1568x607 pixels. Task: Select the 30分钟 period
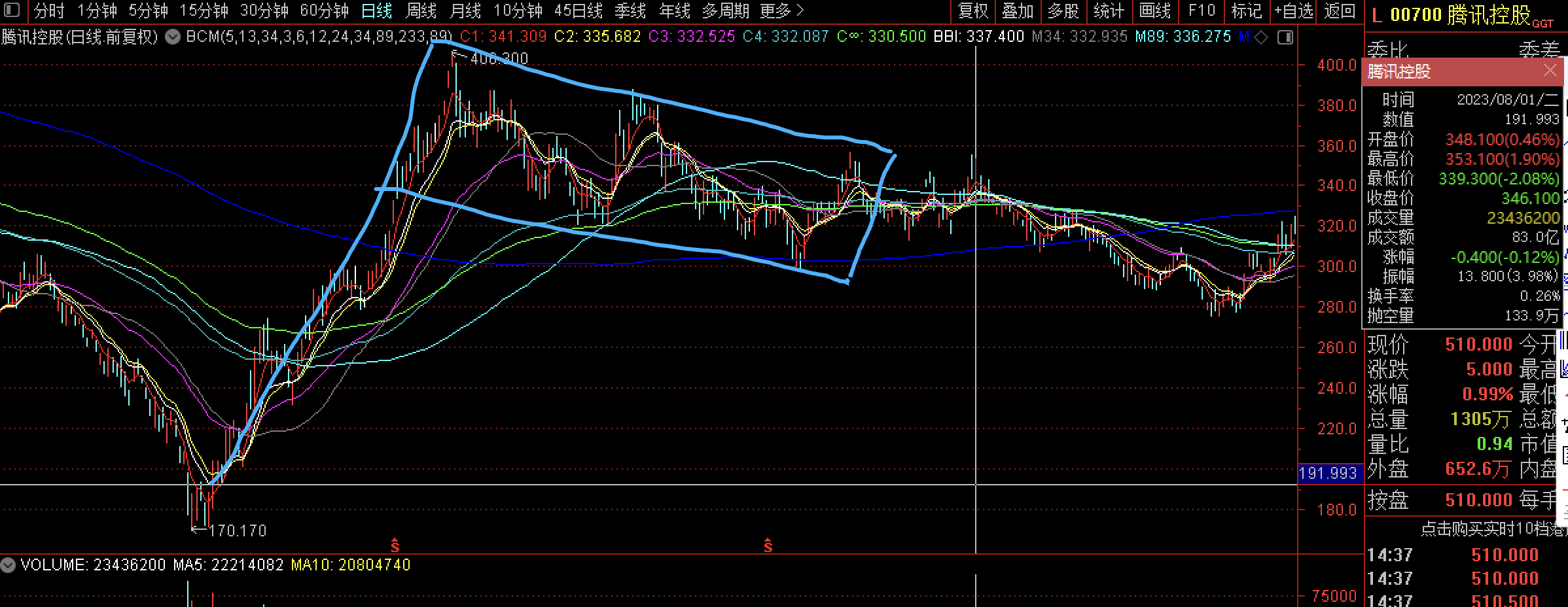[x=264, y=10]
